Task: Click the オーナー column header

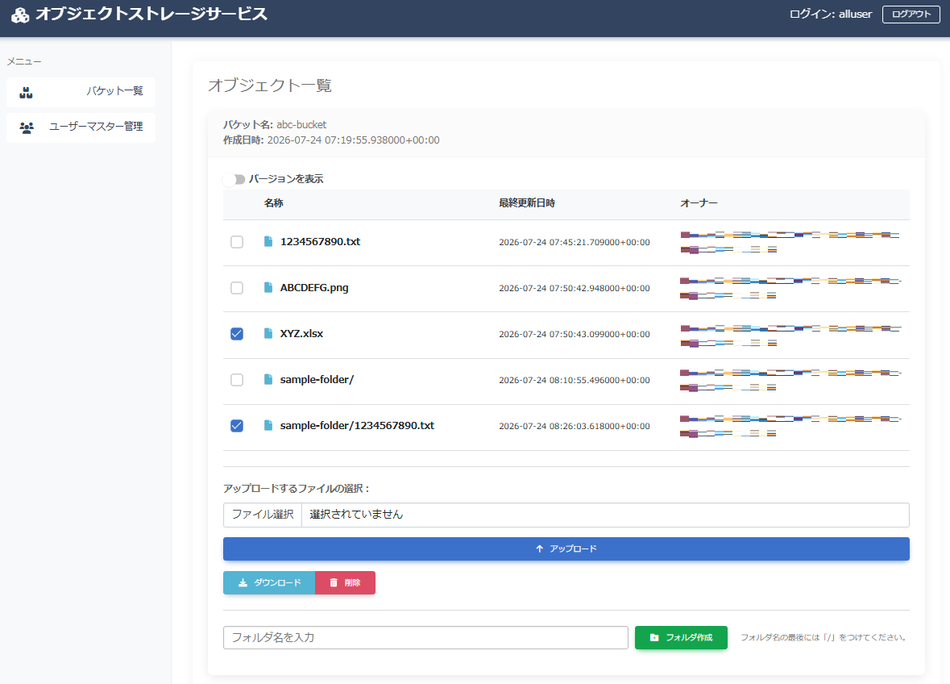Action: click(x=699, y=203)
